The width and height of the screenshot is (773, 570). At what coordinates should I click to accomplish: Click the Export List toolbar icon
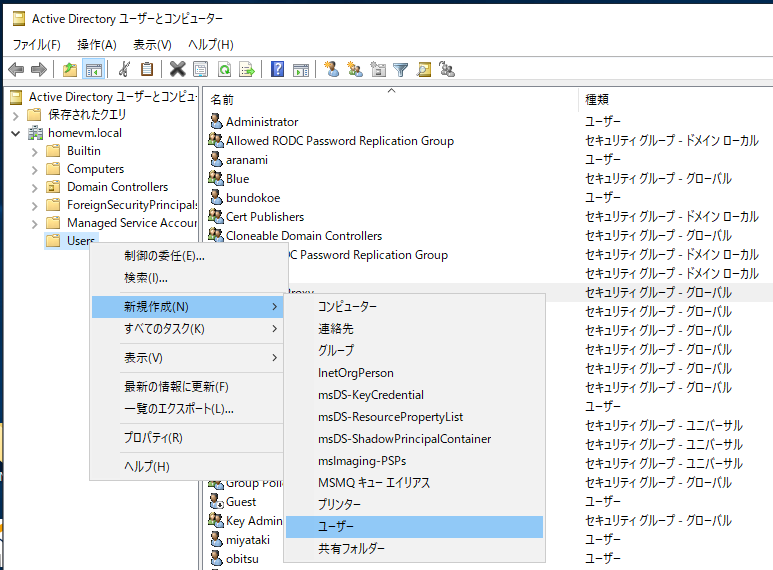247,70
